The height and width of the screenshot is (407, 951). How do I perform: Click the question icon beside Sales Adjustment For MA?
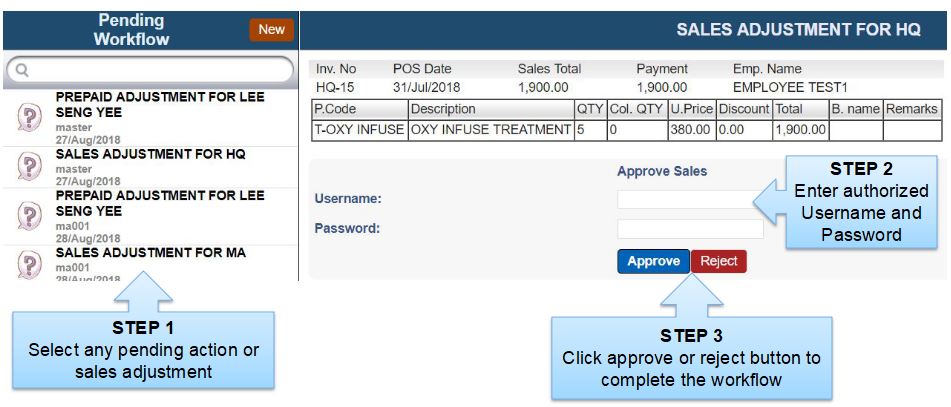tap(29, 264)
